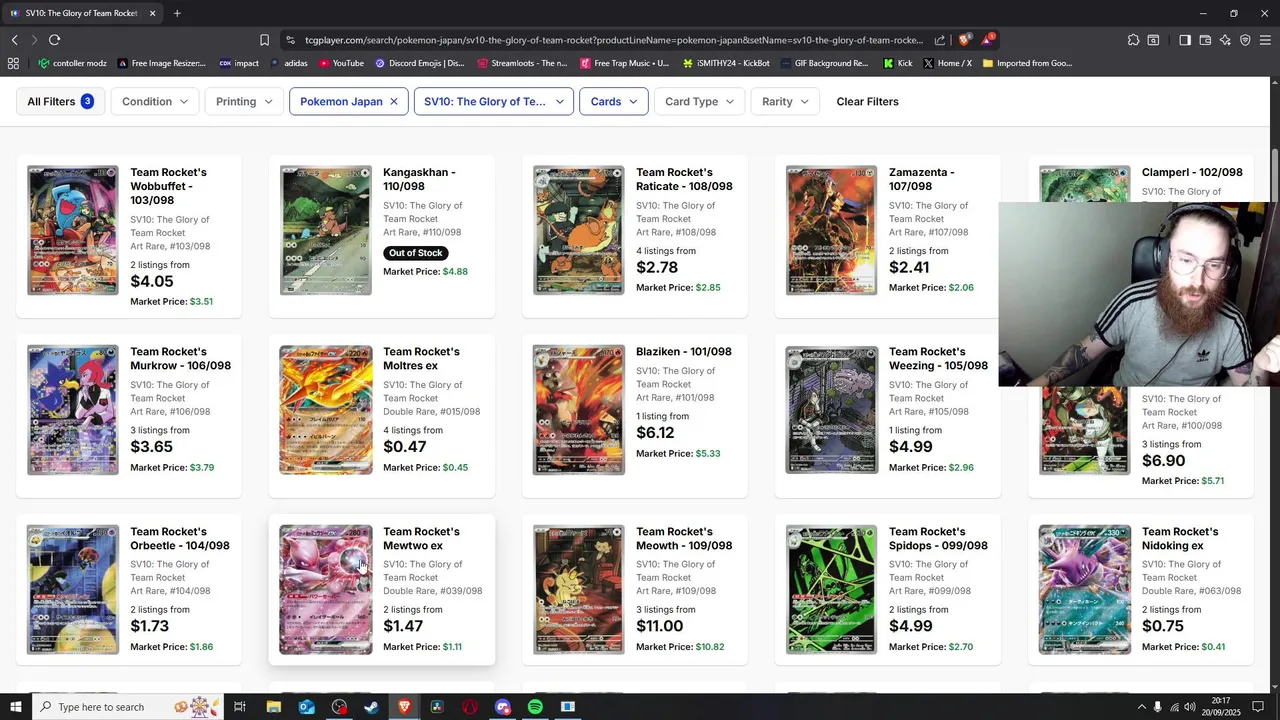Bookmark this page with the bookmark icon
Viewport: 1280px width, 720px height.
(264, 40)
